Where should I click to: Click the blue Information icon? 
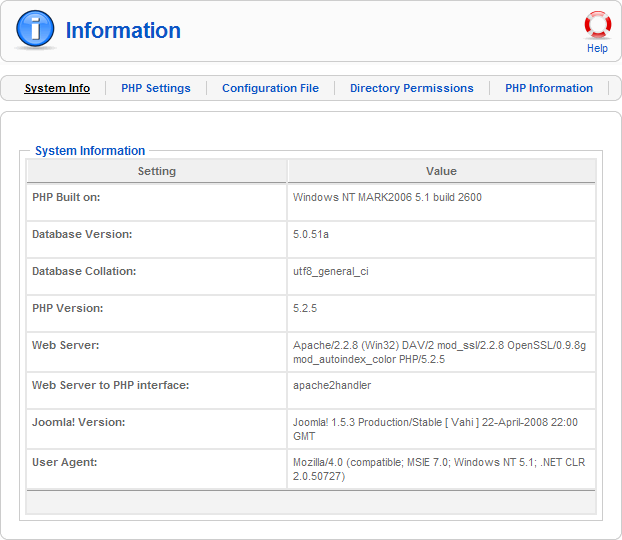tap(35, 31)
